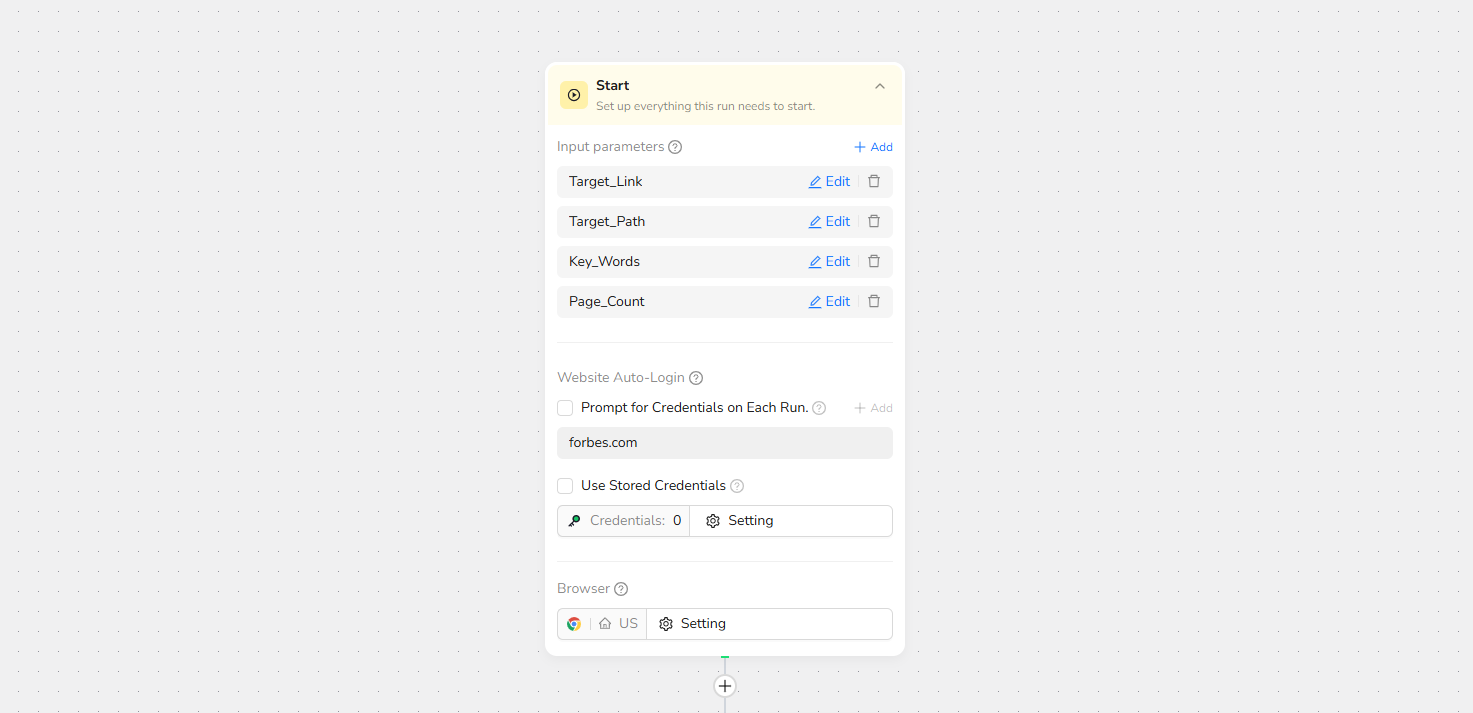1473x713 pixels.
Task: Click the gear icon in Credentials Setting
Action: tap(713, 521)
